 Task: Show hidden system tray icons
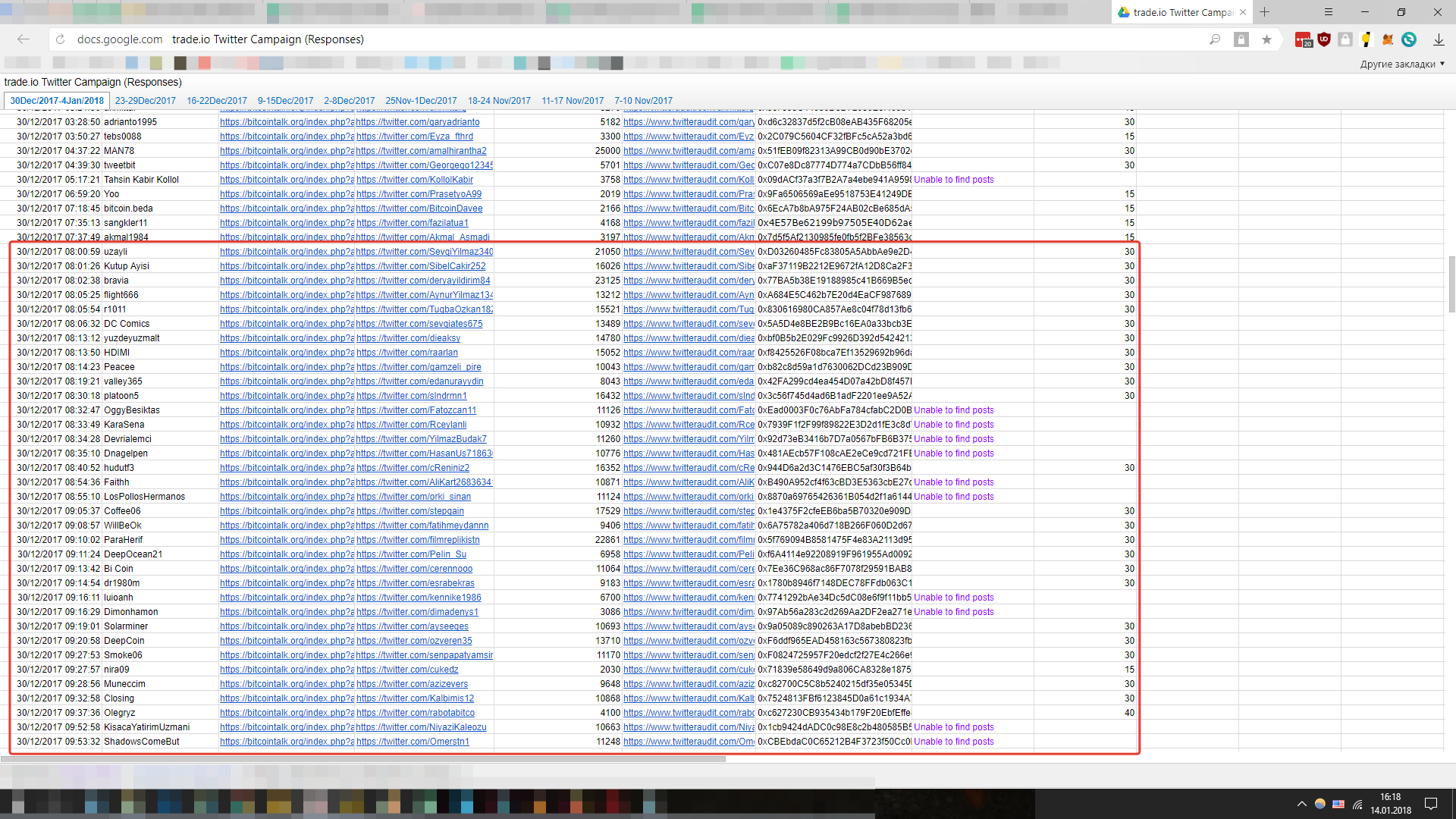[x=1302, y=804]
